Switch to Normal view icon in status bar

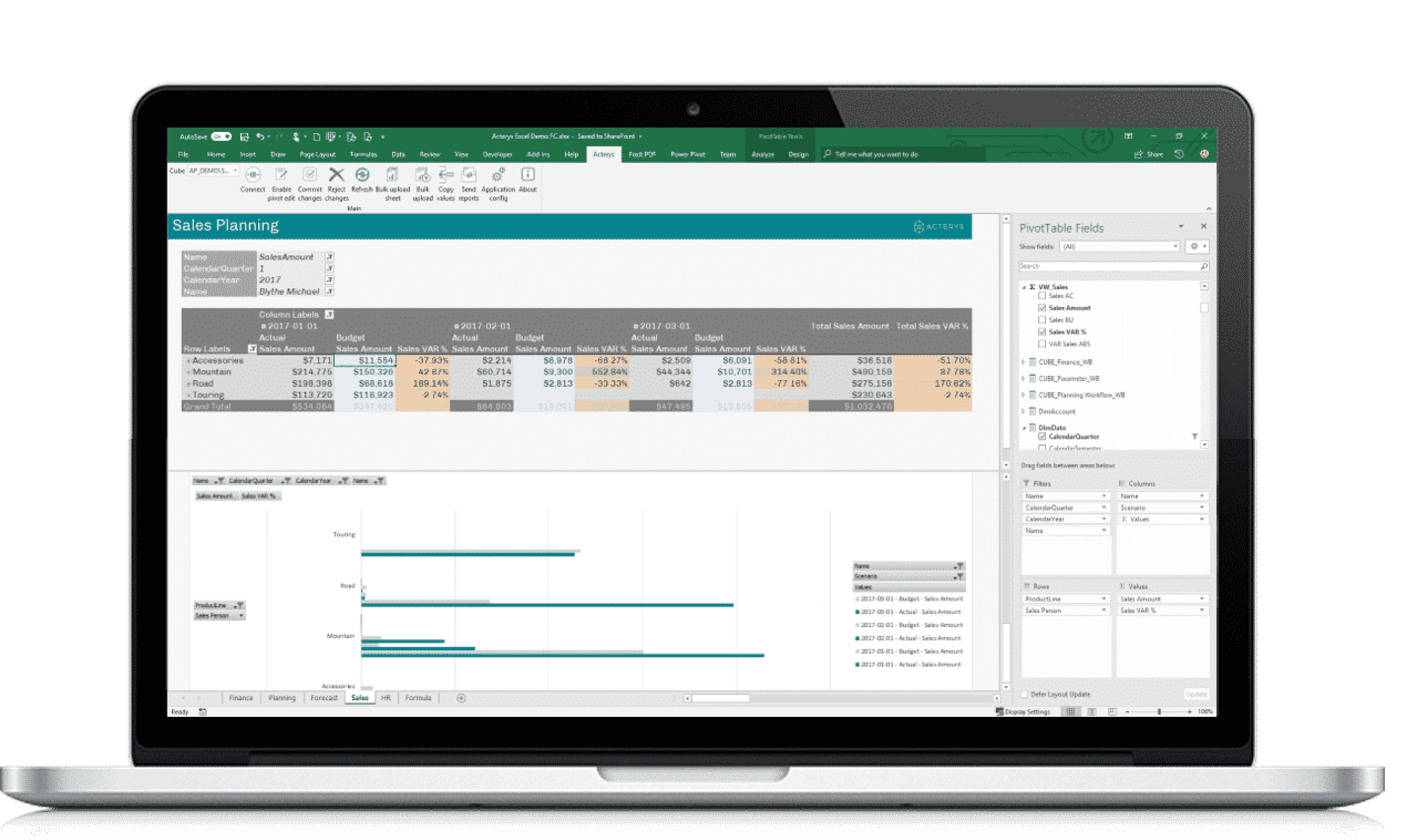pos(1070,712)
